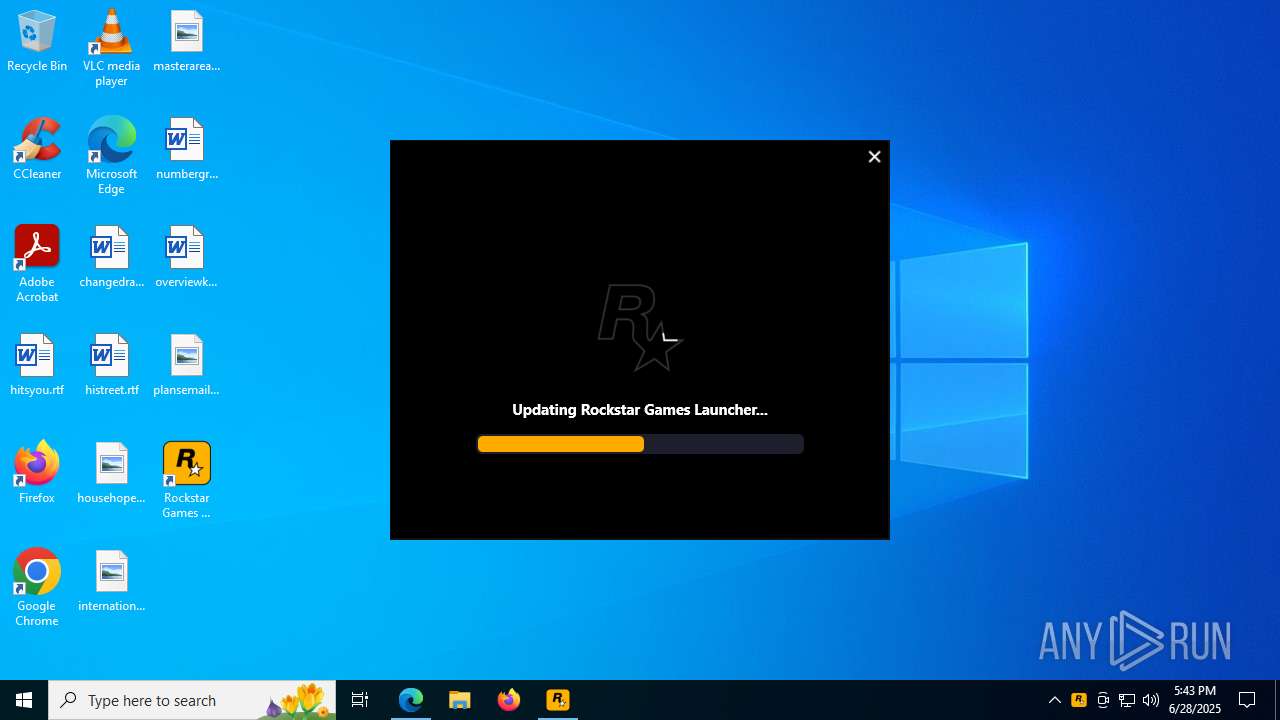This screenshot has height=720, width=1280.
Task: Select the numbergr Word document icon
Action: (x=186, y=150)
